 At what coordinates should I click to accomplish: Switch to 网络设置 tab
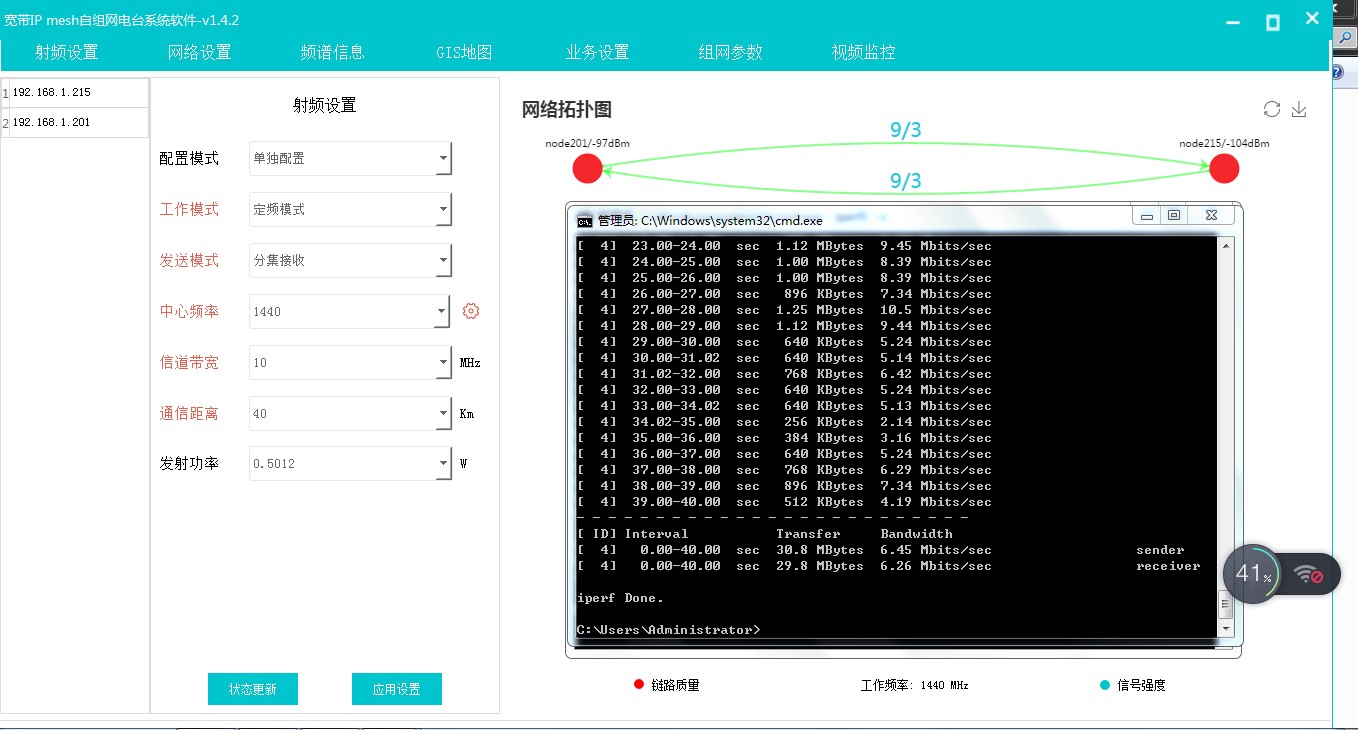pos(199,53)
